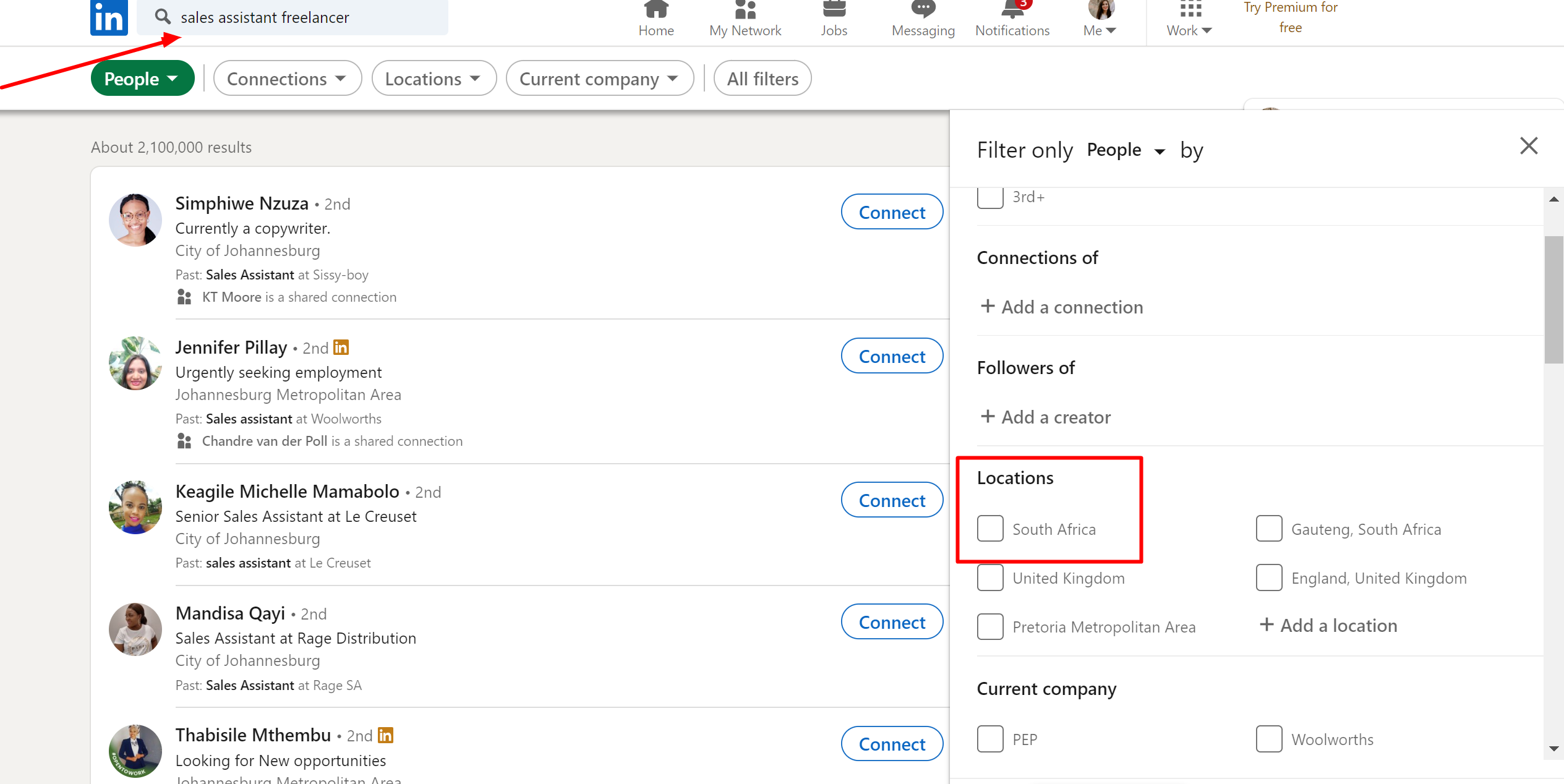The image size is (1564, 784).
Task: Click the filter panel scrollbar thumb
Action: coord(1553,300)
